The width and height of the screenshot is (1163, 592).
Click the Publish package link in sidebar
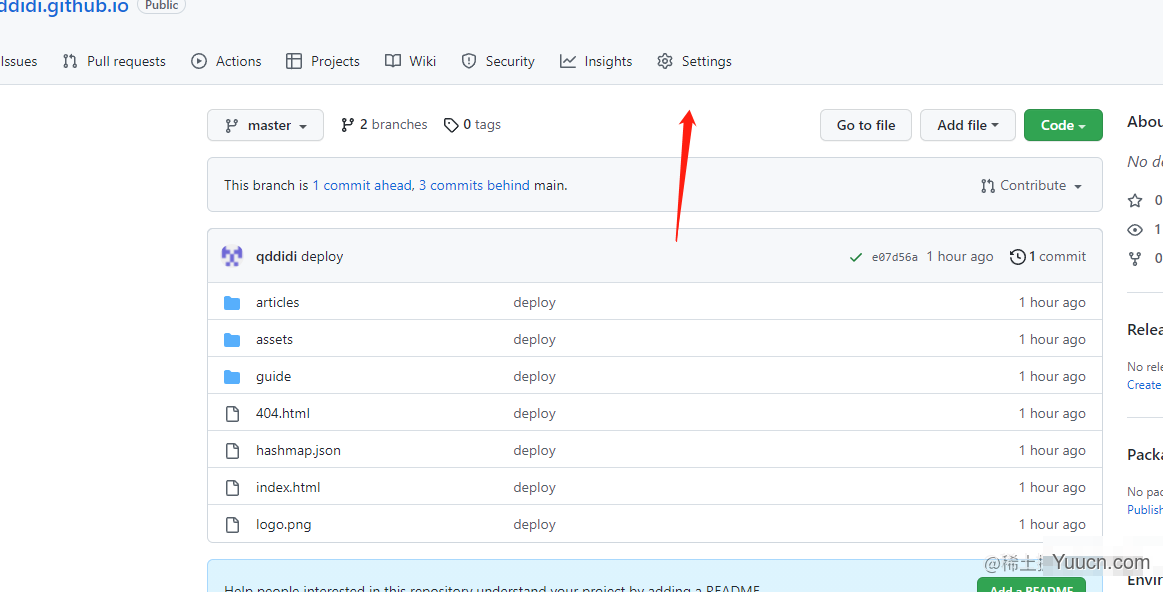[1144, 510]
